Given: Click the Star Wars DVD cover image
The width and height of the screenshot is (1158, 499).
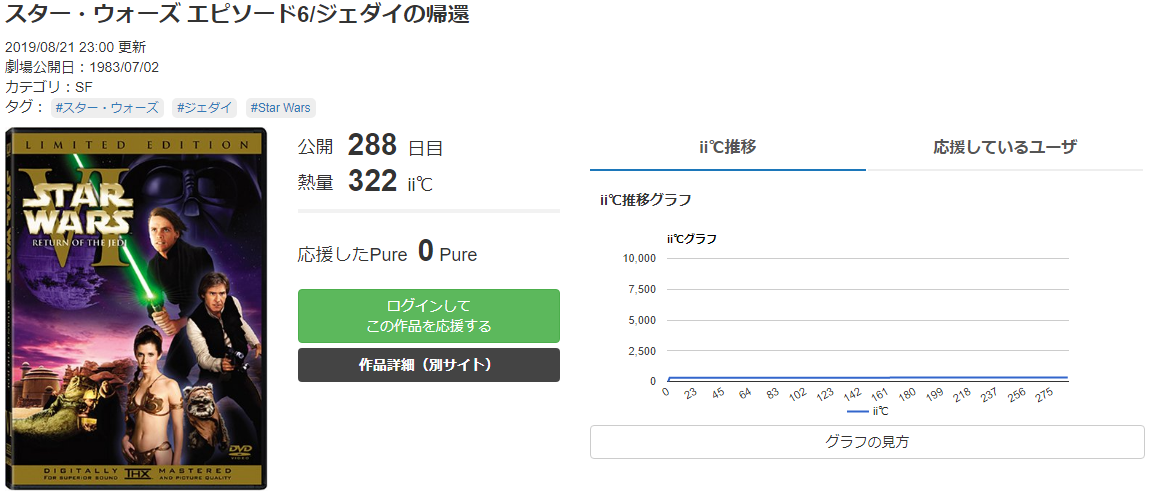Looking at the screenshot, I should coord(136,308).
